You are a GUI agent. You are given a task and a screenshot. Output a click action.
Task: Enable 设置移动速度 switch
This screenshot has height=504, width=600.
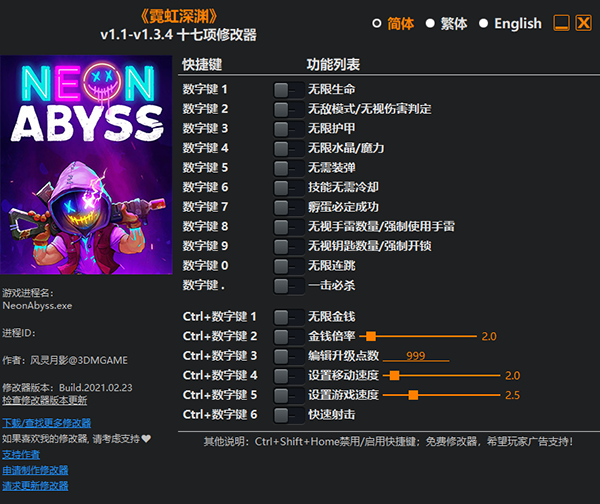289,376
